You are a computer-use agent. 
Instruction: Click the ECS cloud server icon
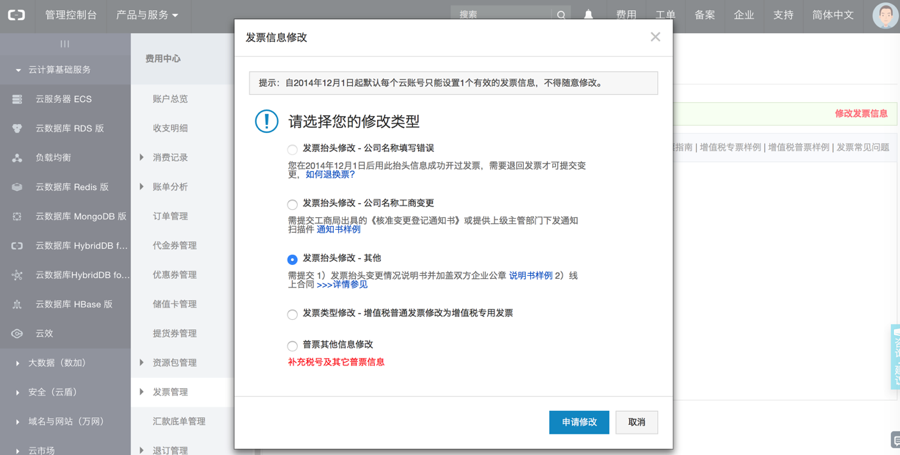point(17,99)
